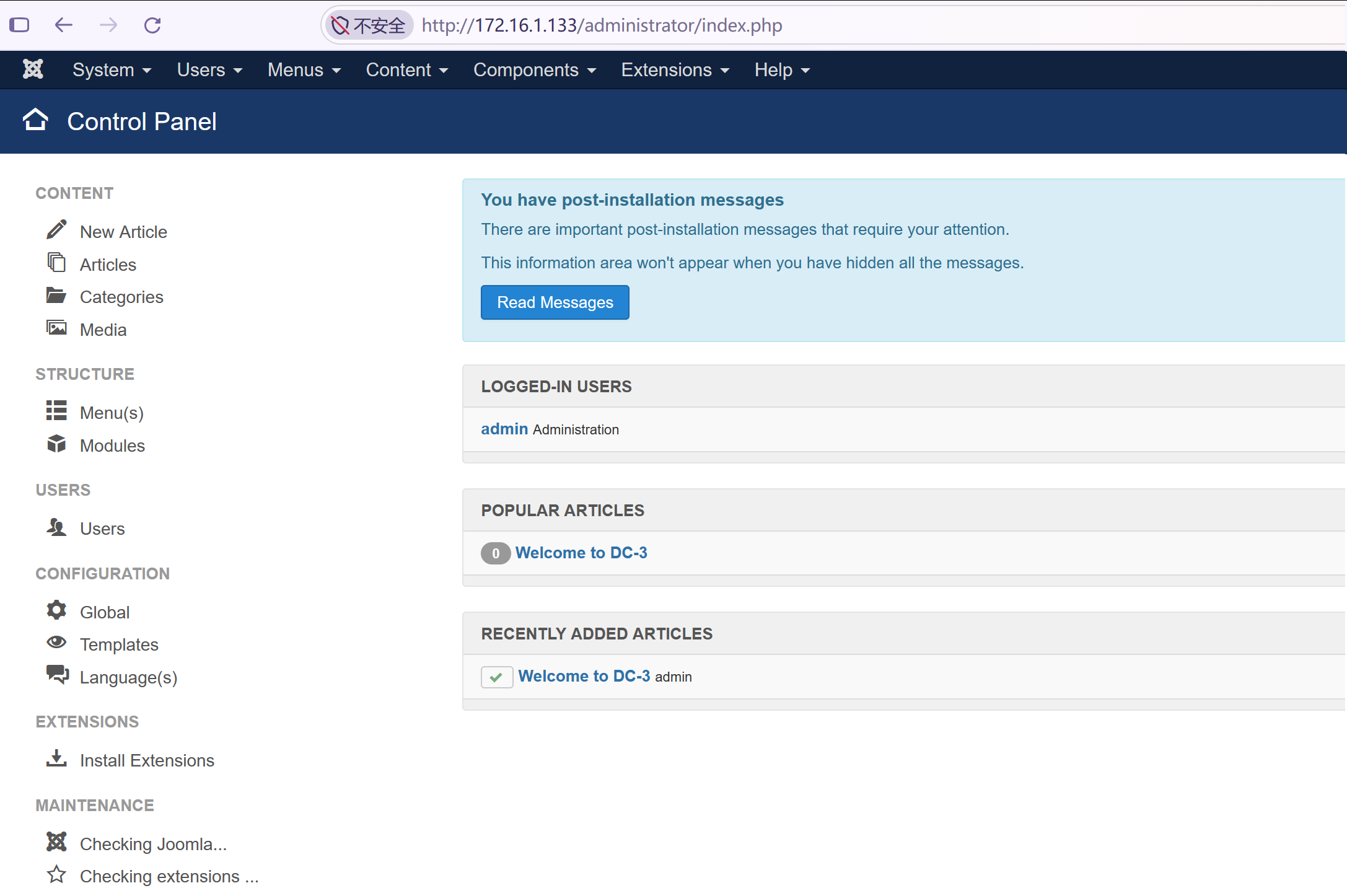Click the browser reload icon

pyautogui.click(x=152, y=25)
